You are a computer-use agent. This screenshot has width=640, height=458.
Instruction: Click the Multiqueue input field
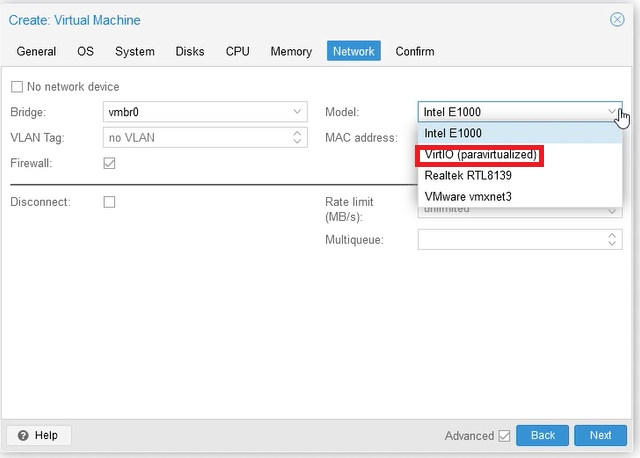510,240
